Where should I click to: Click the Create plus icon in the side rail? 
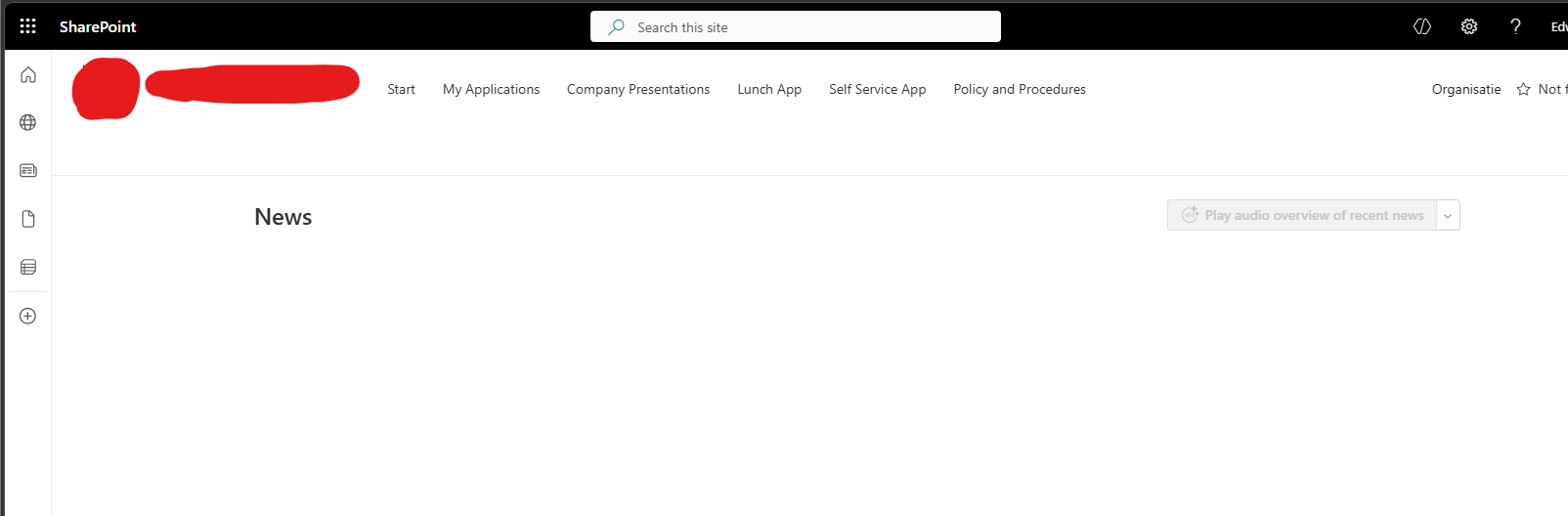(x=28, y=316)
